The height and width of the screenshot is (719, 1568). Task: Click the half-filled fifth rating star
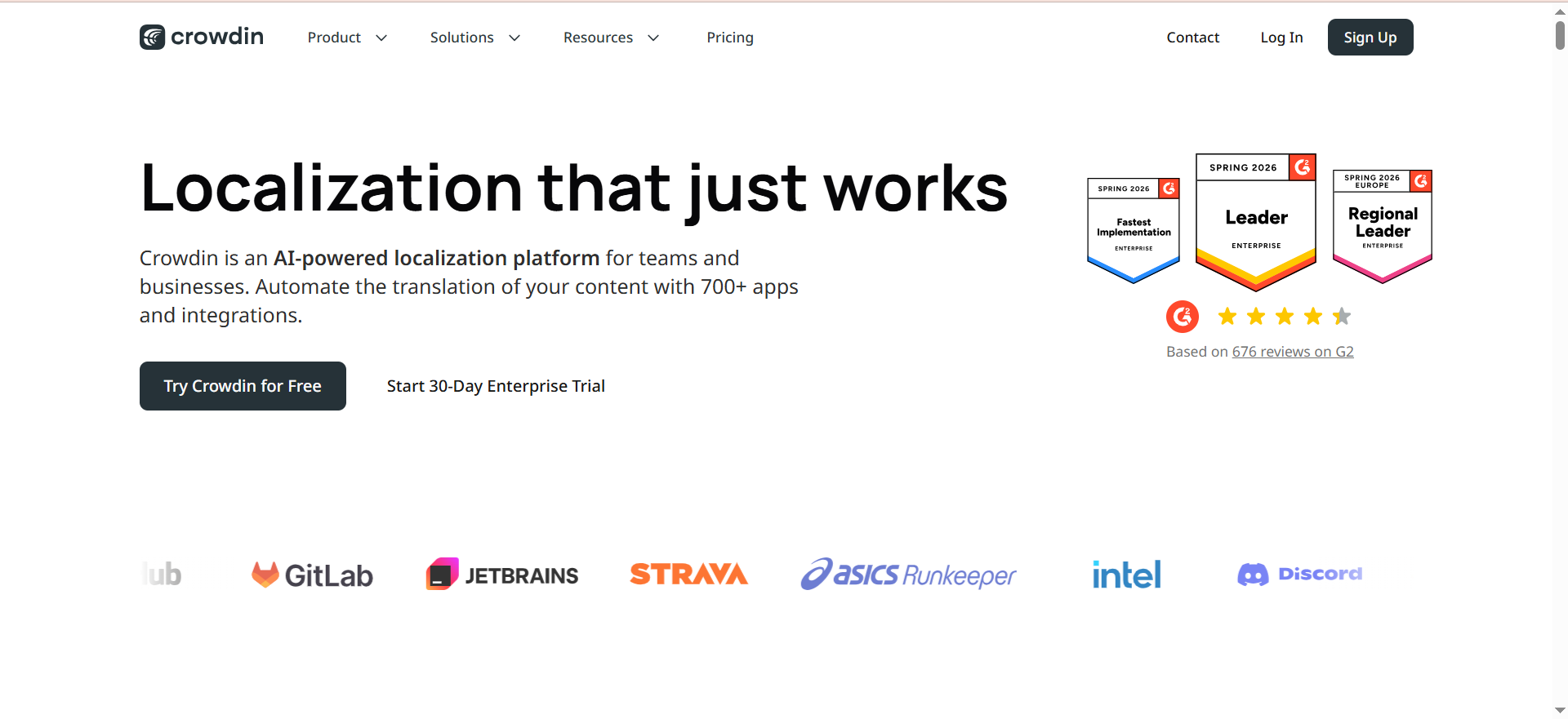coord(1342,316)
